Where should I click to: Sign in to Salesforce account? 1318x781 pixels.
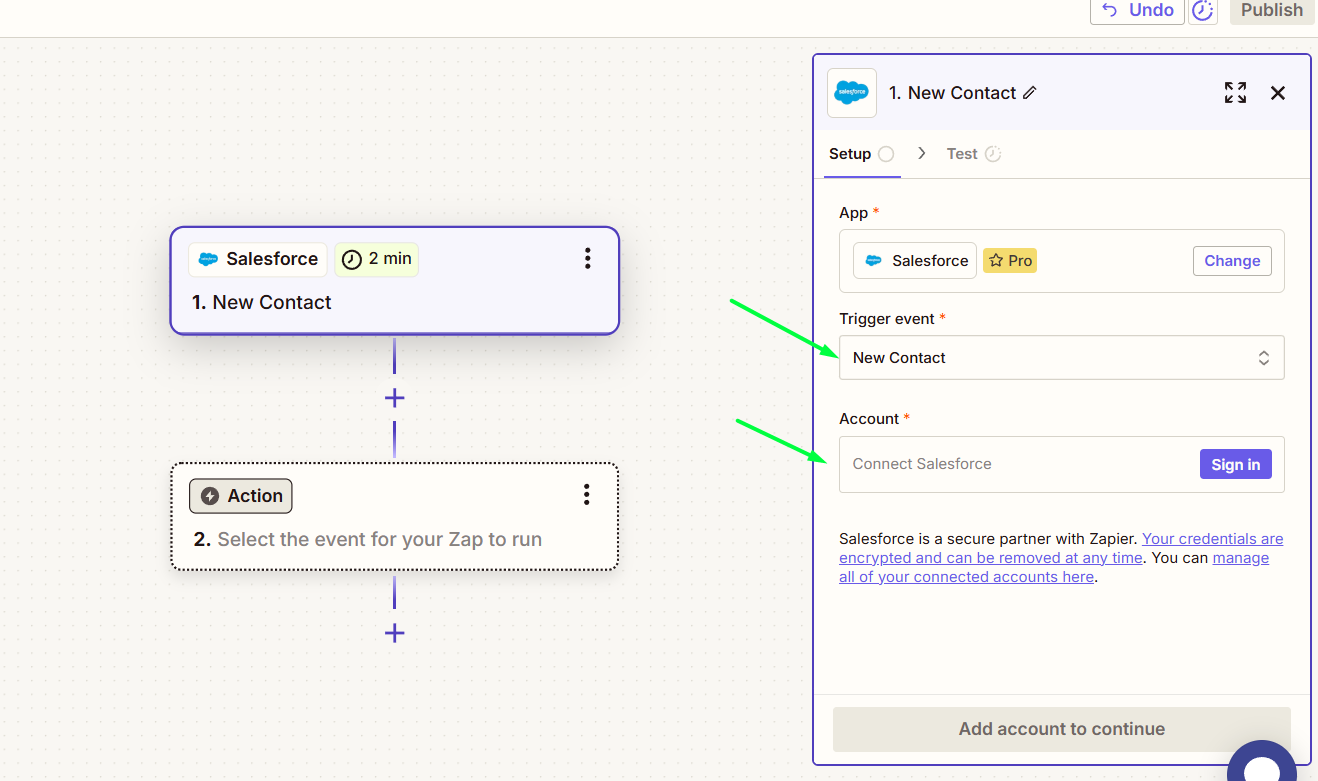[1235, 464]
